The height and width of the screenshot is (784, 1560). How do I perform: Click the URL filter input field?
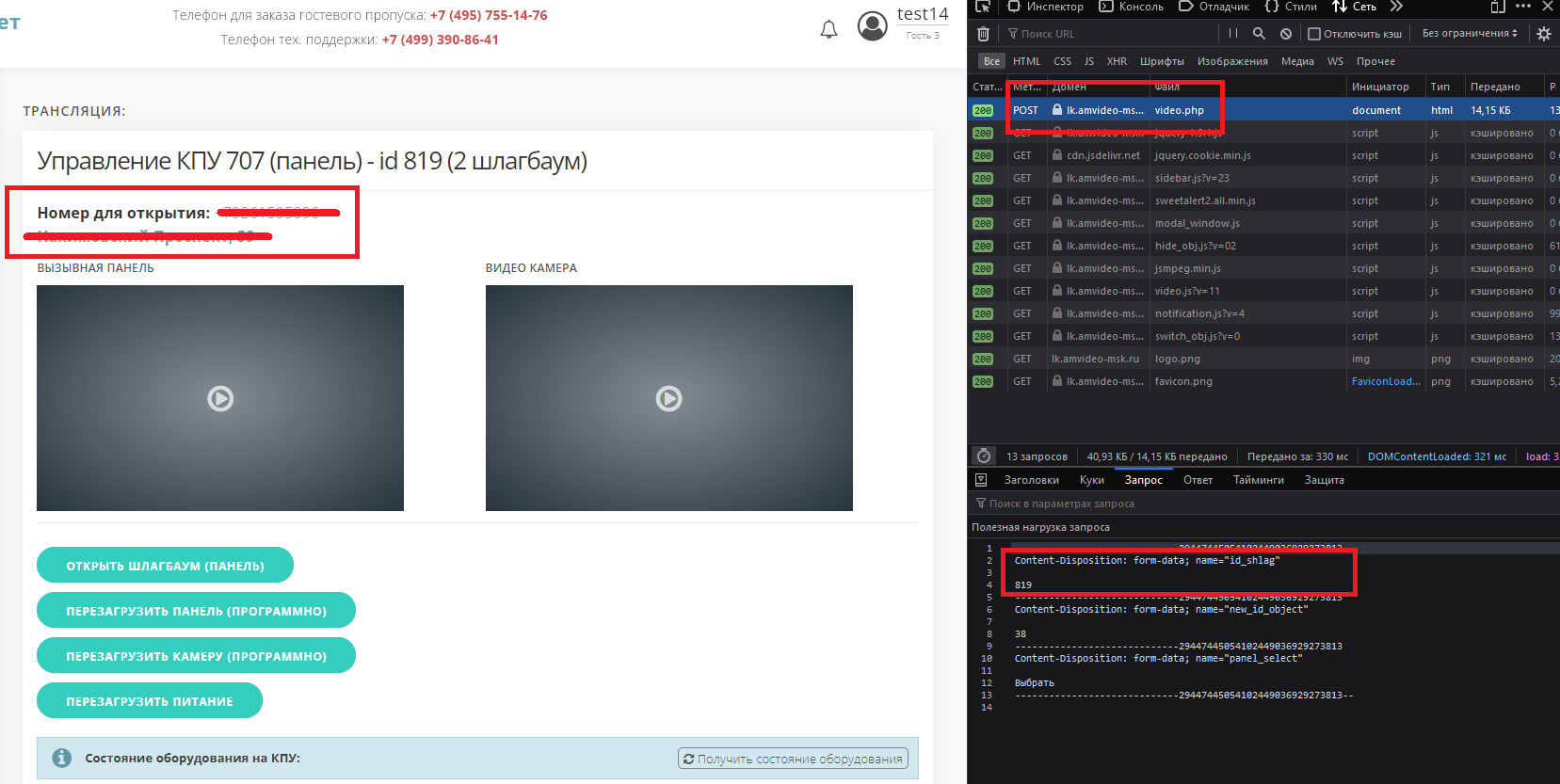pyautogui.click(x=1111, y=34)
